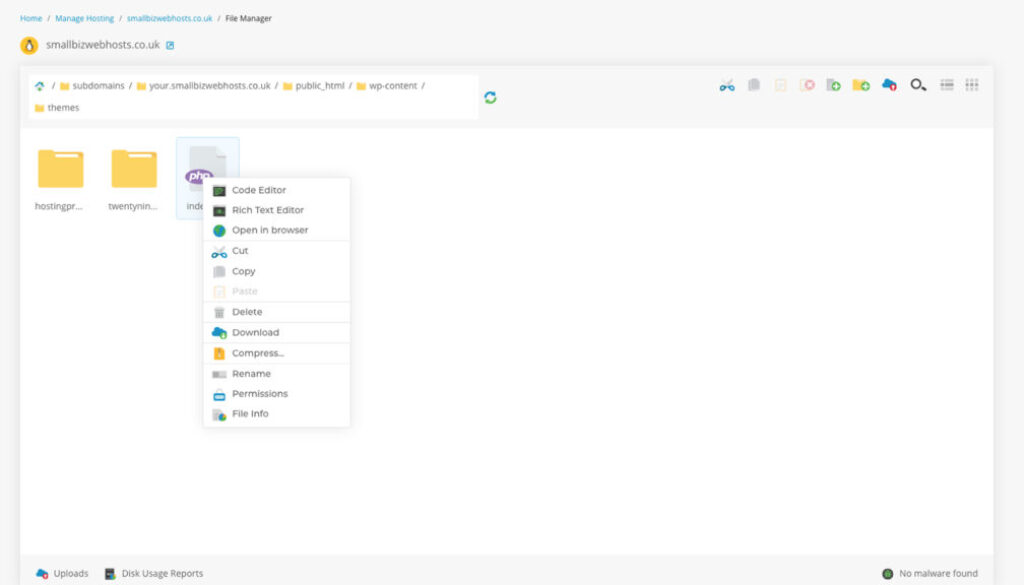Open the hostingpr... folder
Viewport: 1024px width, 585px height.
[60, 178]
